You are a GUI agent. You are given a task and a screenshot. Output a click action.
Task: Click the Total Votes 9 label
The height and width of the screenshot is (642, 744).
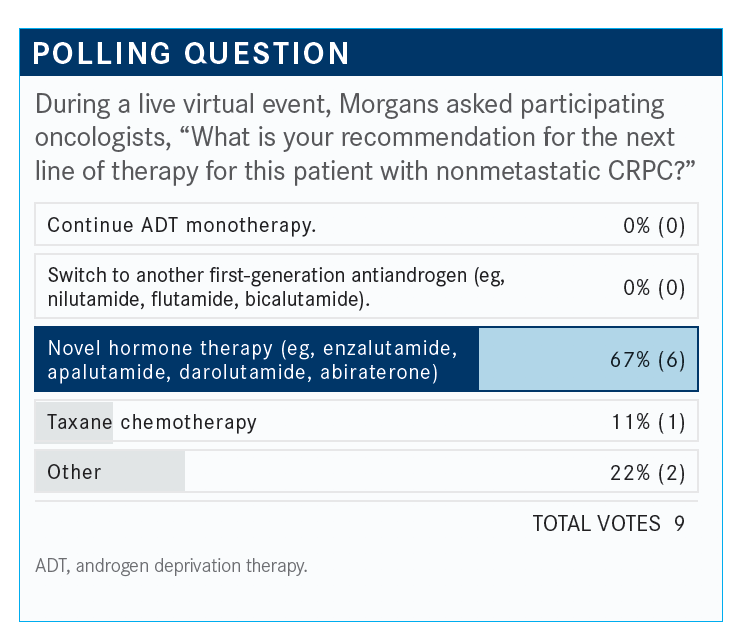tap(608, 524)
